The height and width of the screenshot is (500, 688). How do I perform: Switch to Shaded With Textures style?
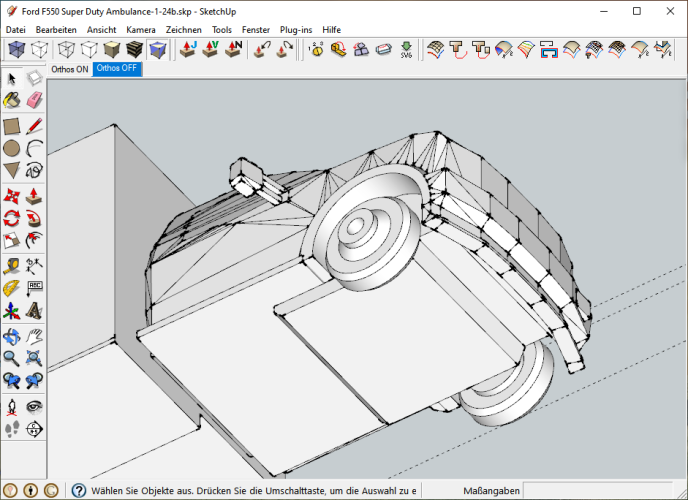[135, 50]
